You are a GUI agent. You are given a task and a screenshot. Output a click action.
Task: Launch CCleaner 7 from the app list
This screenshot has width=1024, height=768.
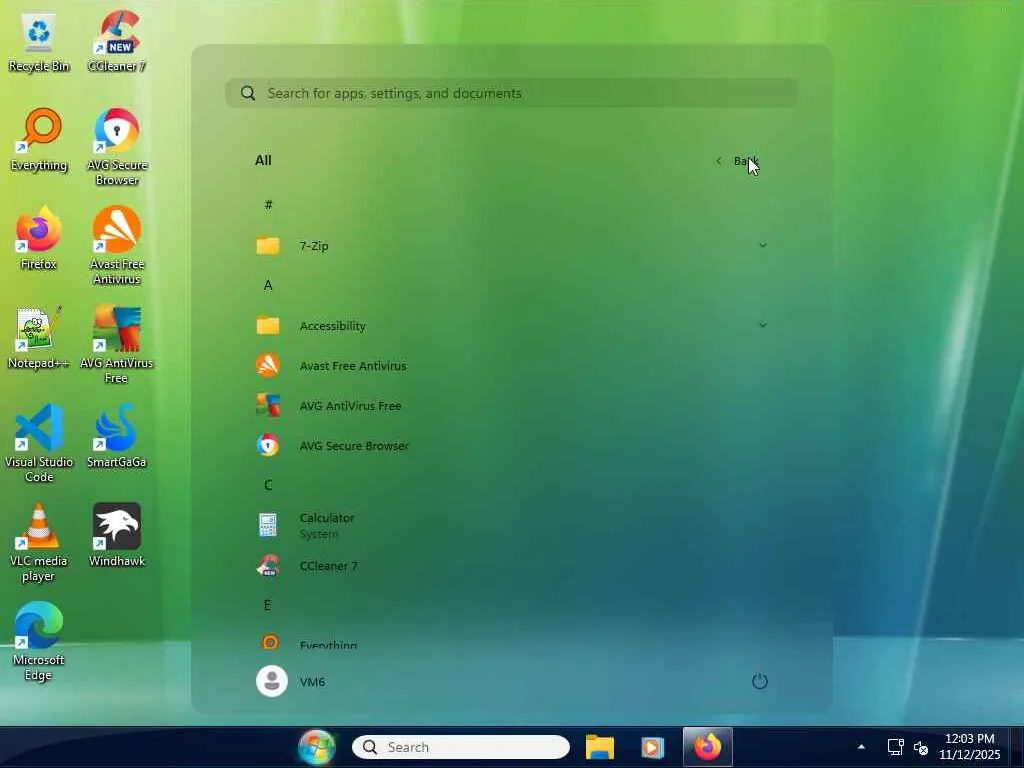click(x=511, y=566)
